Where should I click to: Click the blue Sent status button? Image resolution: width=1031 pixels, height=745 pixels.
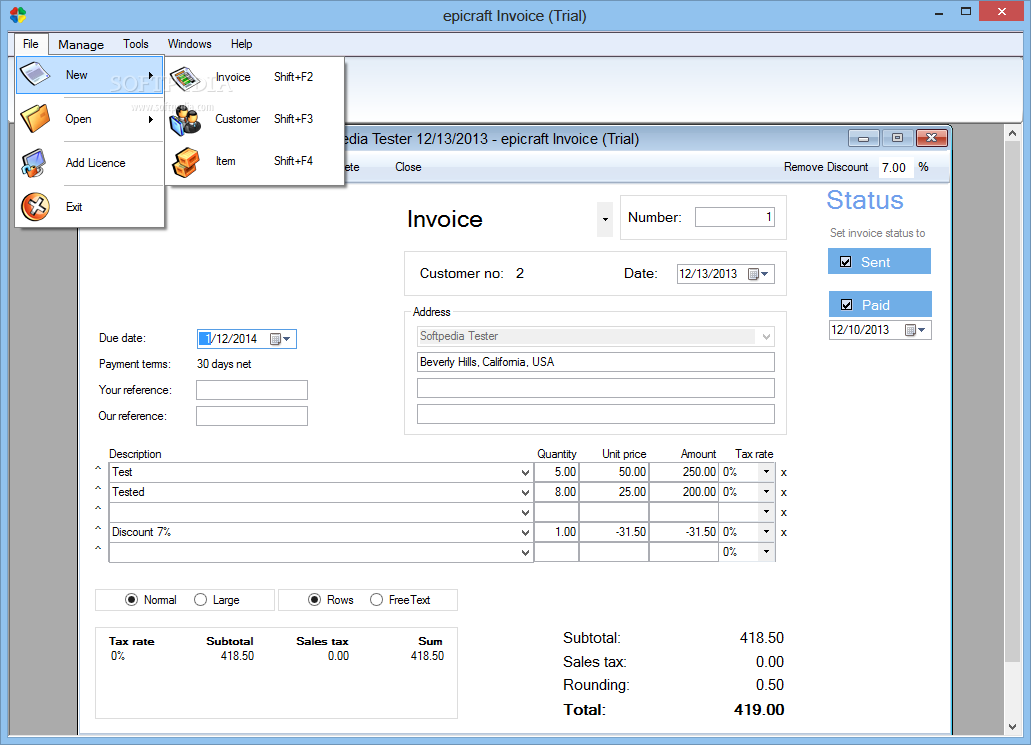[879, 261]
